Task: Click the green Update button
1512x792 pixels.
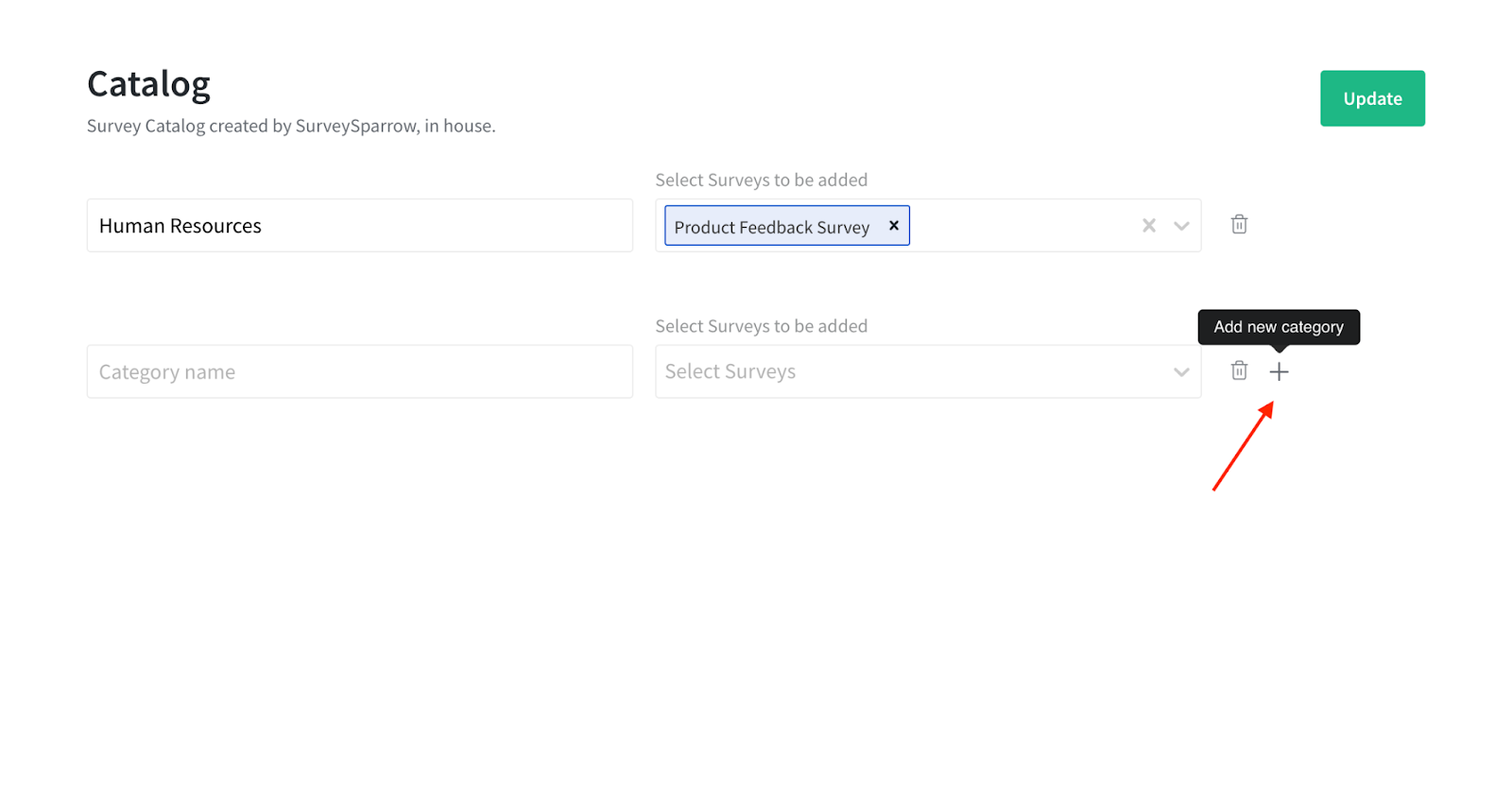Action: click(x=1371, y=98)
